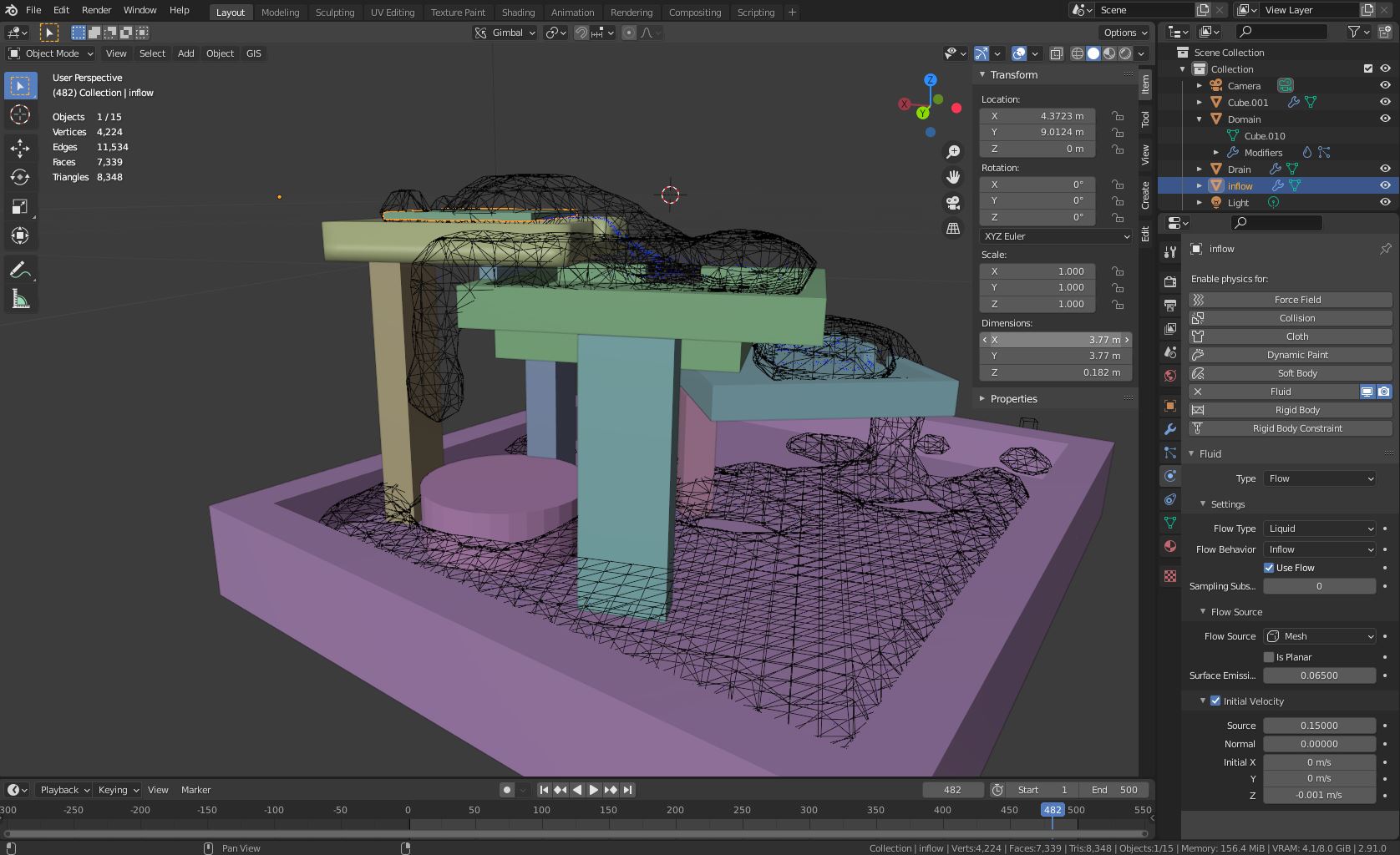Enable Soft Body physics
Viewport: 1400px width, 855px height.
(1291, 373)
